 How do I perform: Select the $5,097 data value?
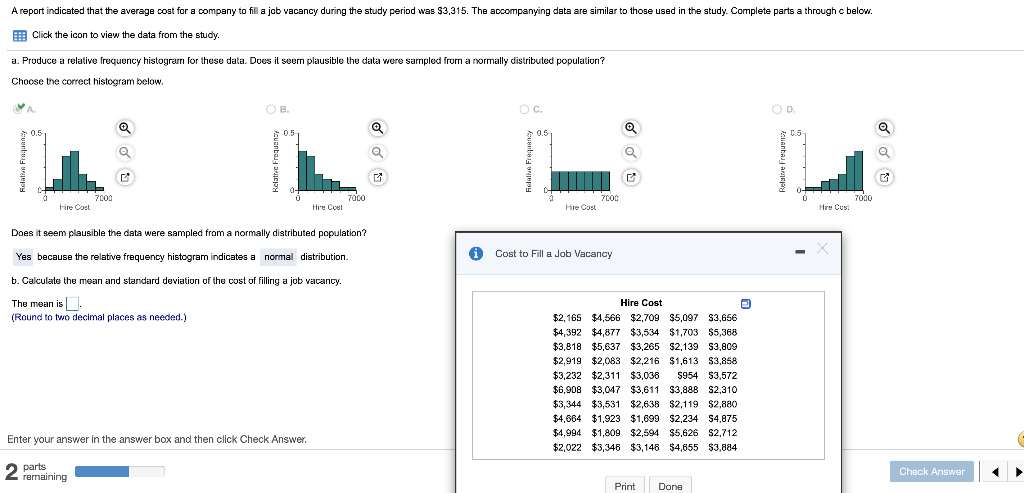pyautogui.click(x=684, y=318)
